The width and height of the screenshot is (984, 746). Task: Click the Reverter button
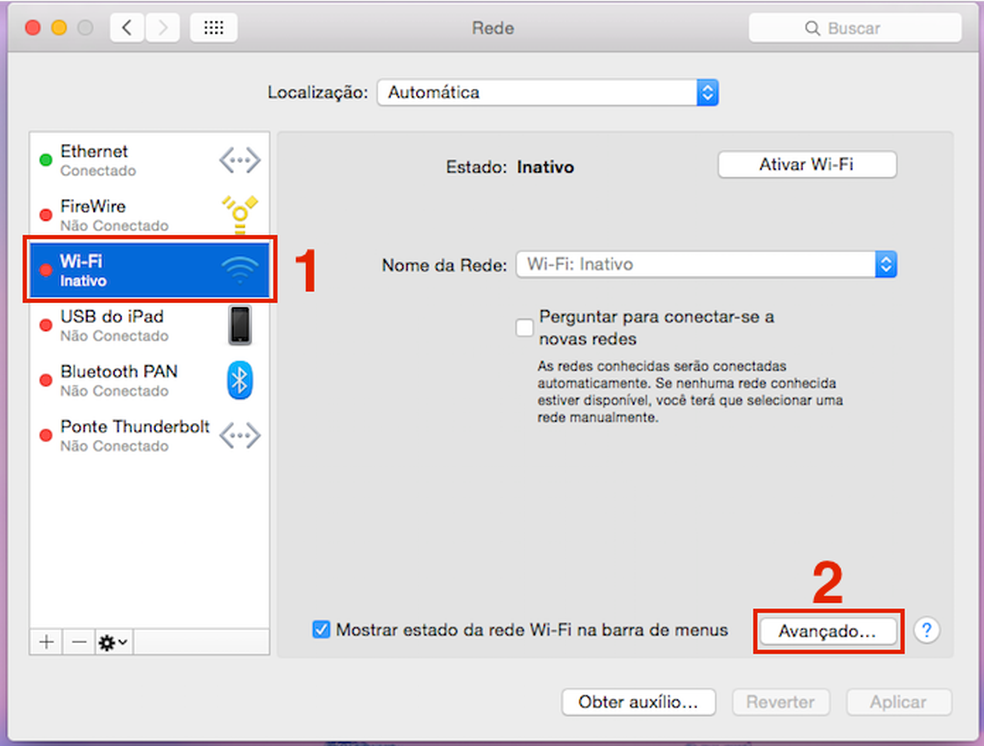pyautogui.click(x=781, y=702)
